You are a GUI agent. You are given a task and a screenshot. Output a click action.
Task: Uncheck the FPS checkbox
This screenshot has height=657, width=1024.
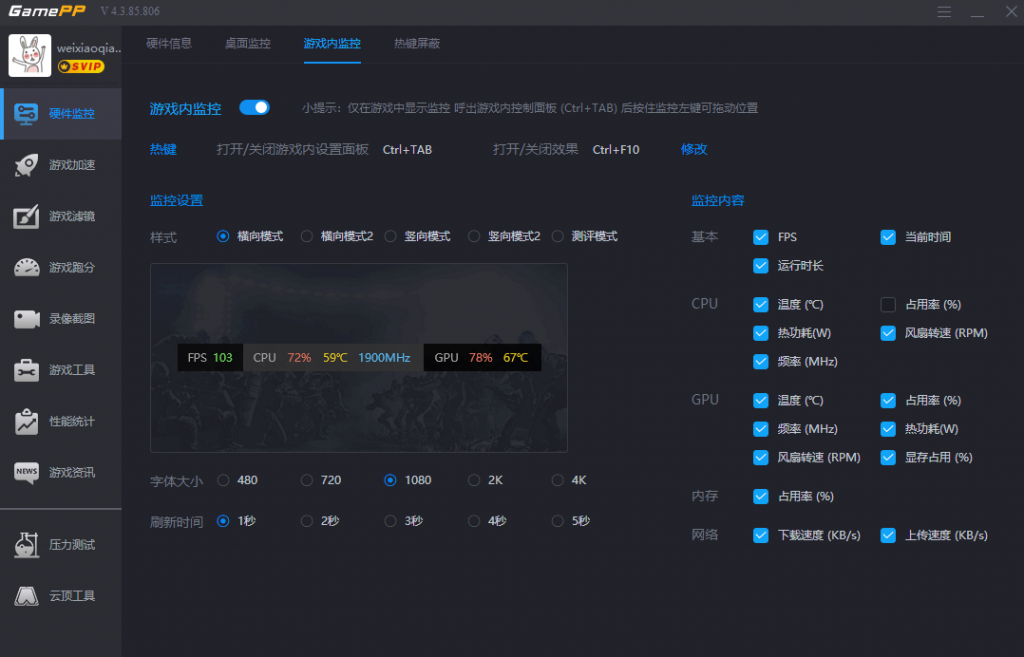760,237
